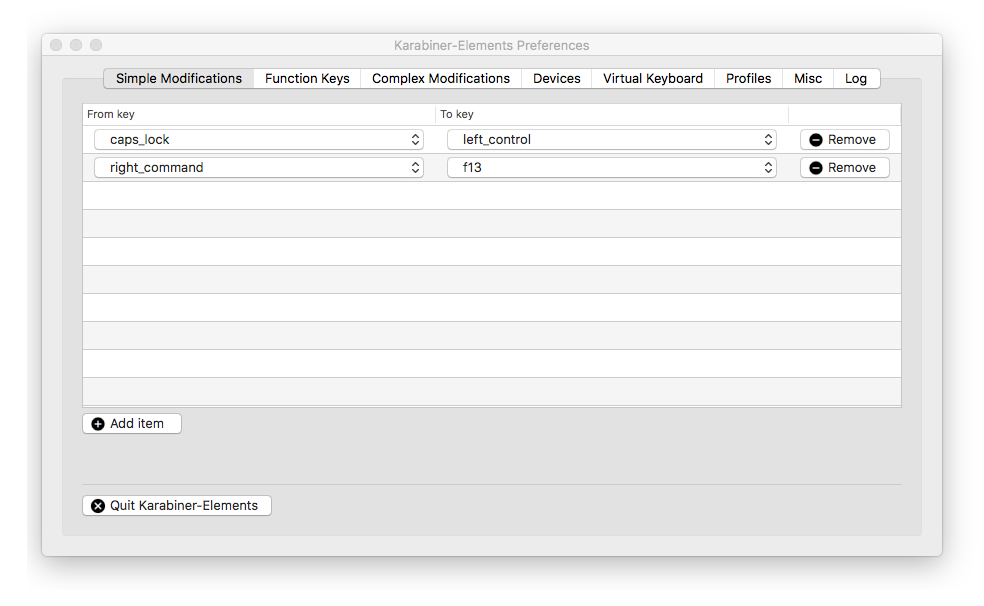
Task: Click the Add item button
Action: tap(132, 423)
